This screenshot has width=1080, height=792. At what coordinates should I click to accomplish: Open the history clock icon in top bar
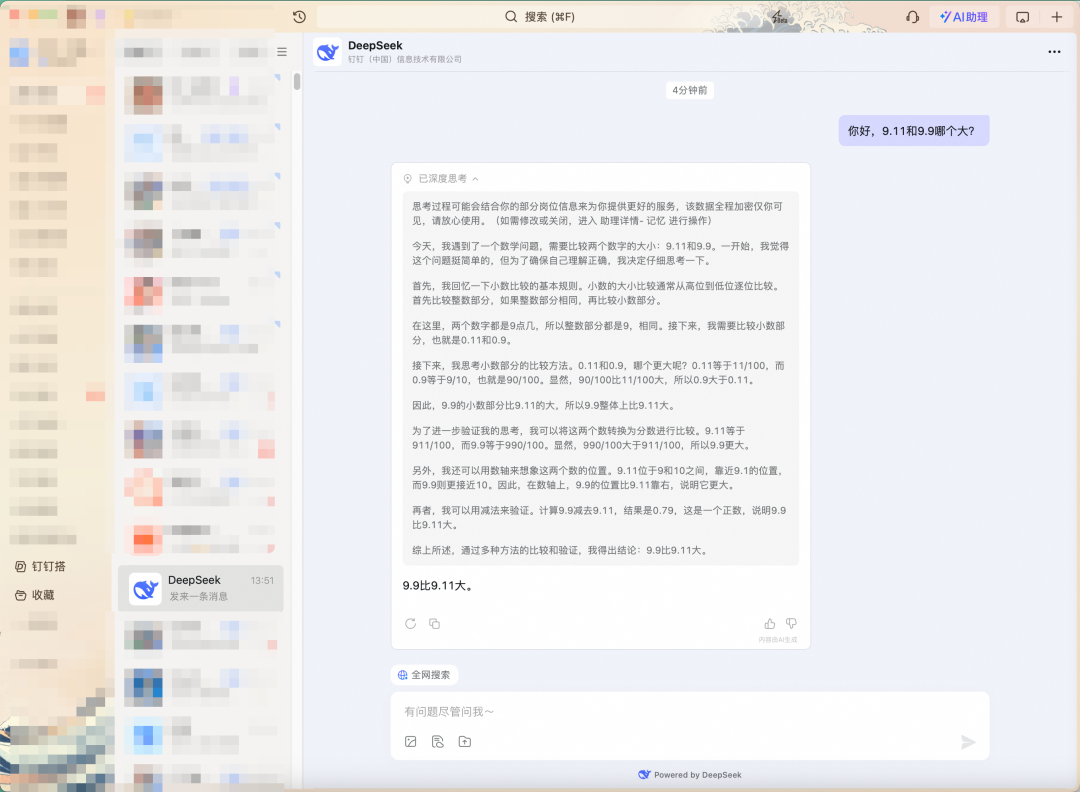[299, 17]
